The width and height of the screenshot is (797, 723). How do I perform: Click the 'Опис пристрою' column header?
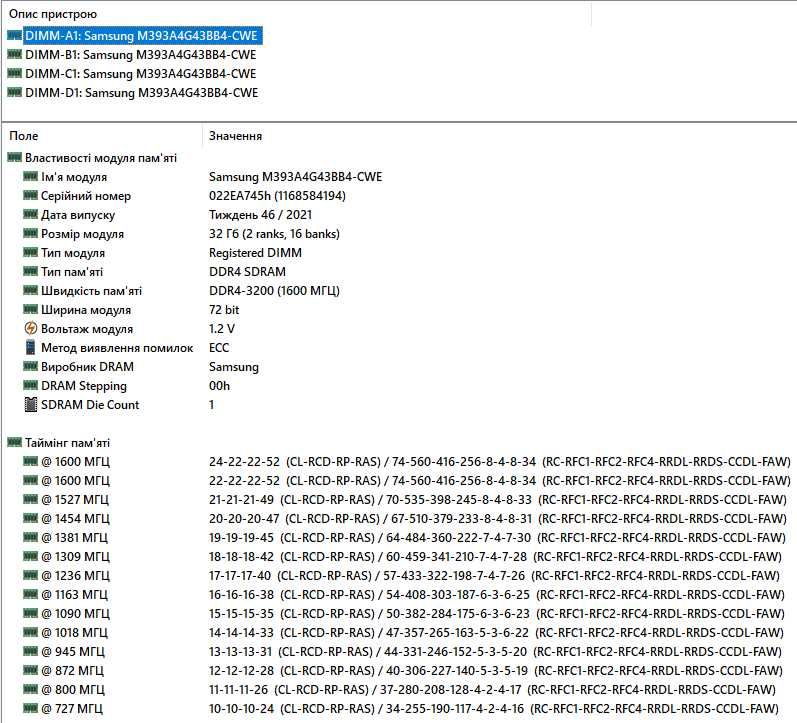coord(53,14)
